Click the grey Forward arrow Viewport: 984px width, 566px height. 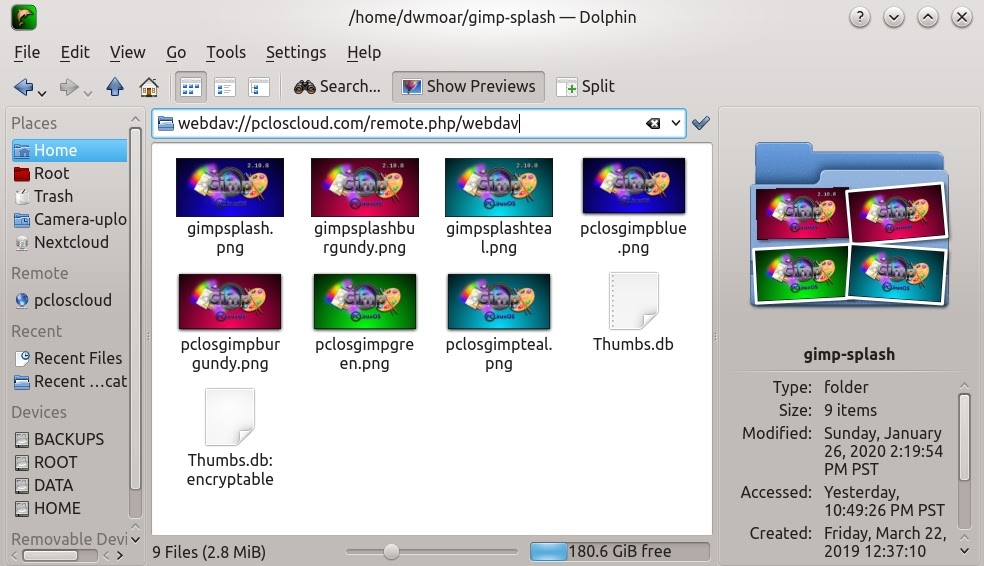pos(68,87)
